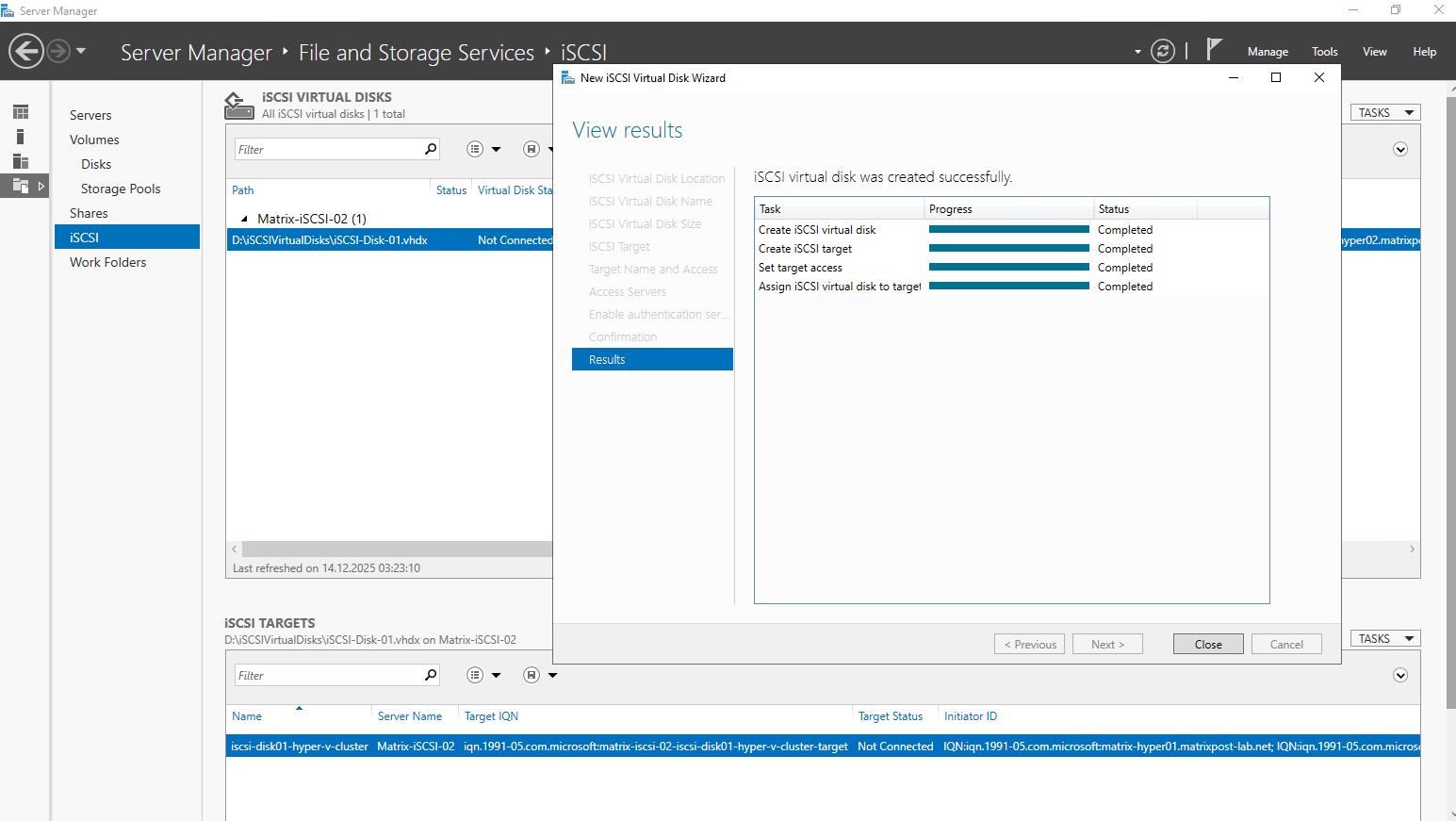Select Local Server icon in sidebar
1456x821 pixels.
[x=21, y=137]
